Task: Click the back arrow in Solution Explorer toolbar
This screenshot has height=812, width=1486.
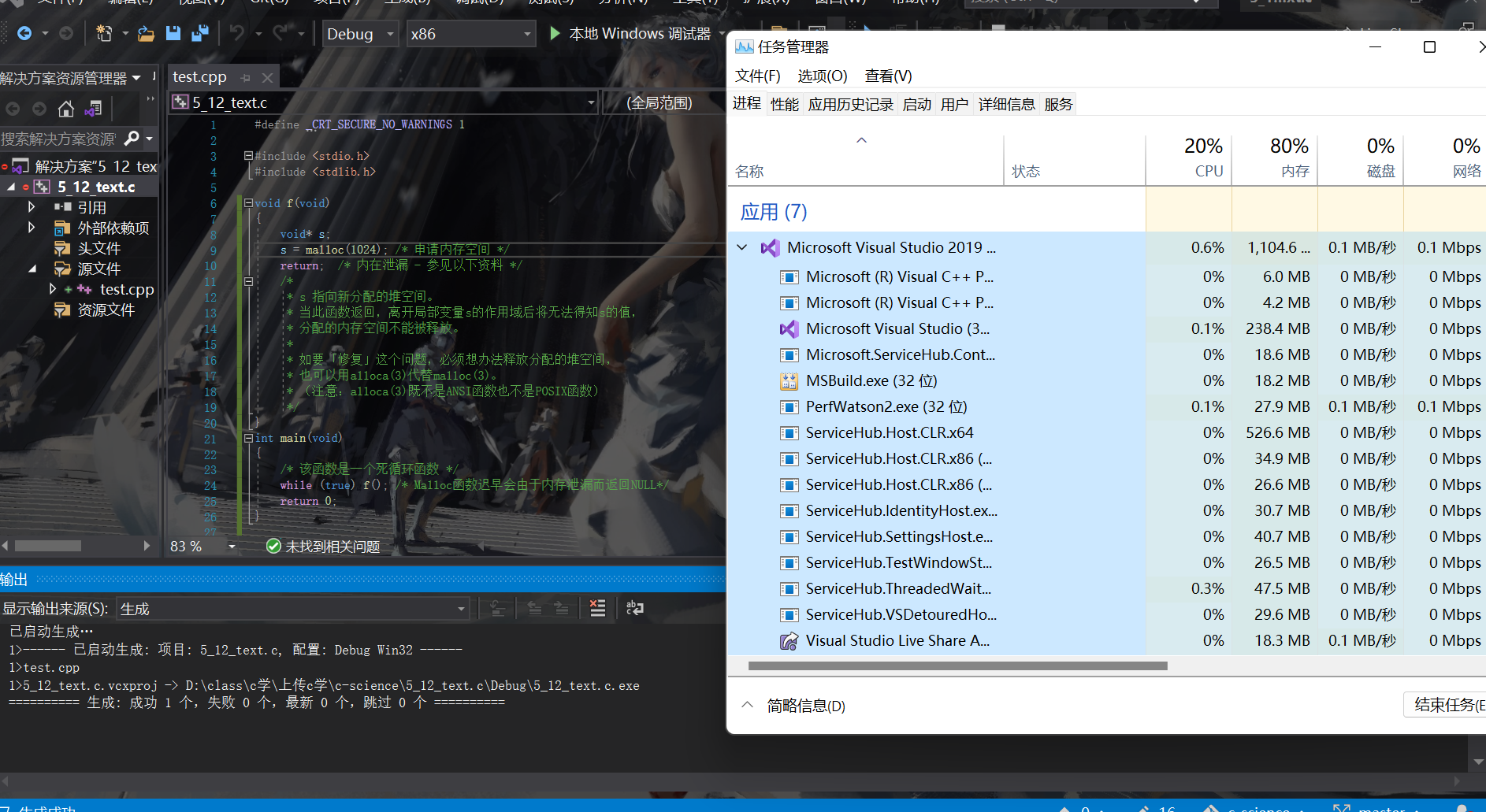Action: click(13, 109)
